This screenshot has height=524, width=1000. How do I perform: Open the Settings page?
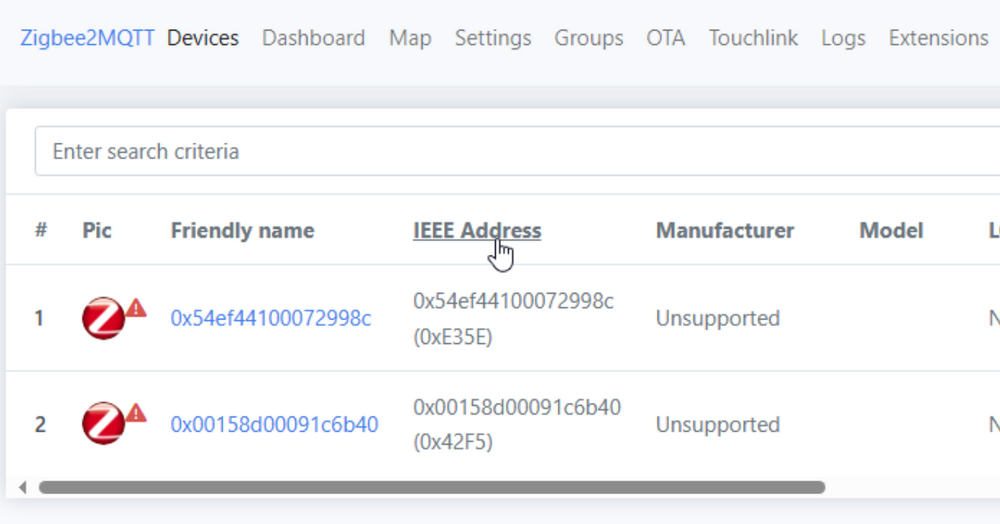(x=493, y=38)
